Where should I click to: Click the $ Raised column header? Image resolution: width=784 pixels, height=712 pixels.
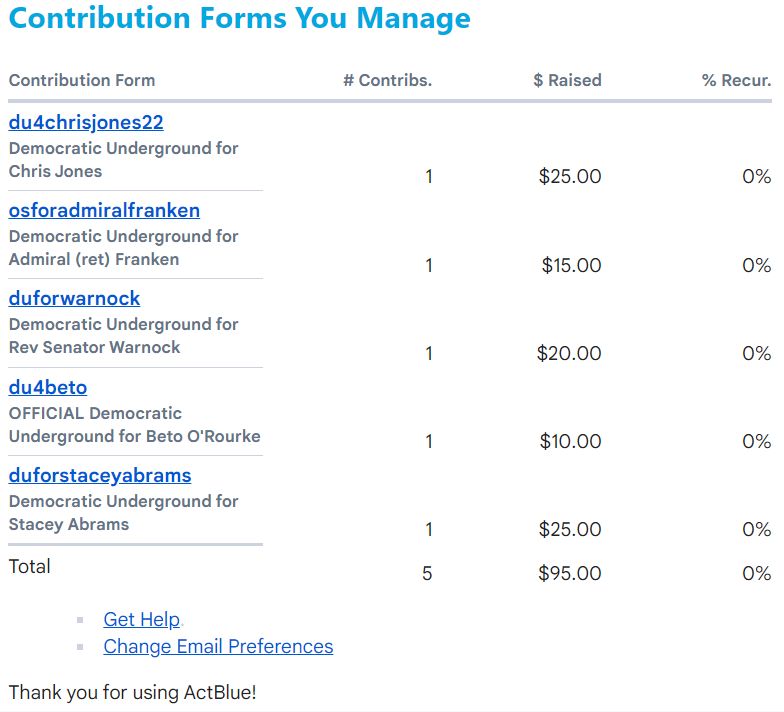(567, 80)
